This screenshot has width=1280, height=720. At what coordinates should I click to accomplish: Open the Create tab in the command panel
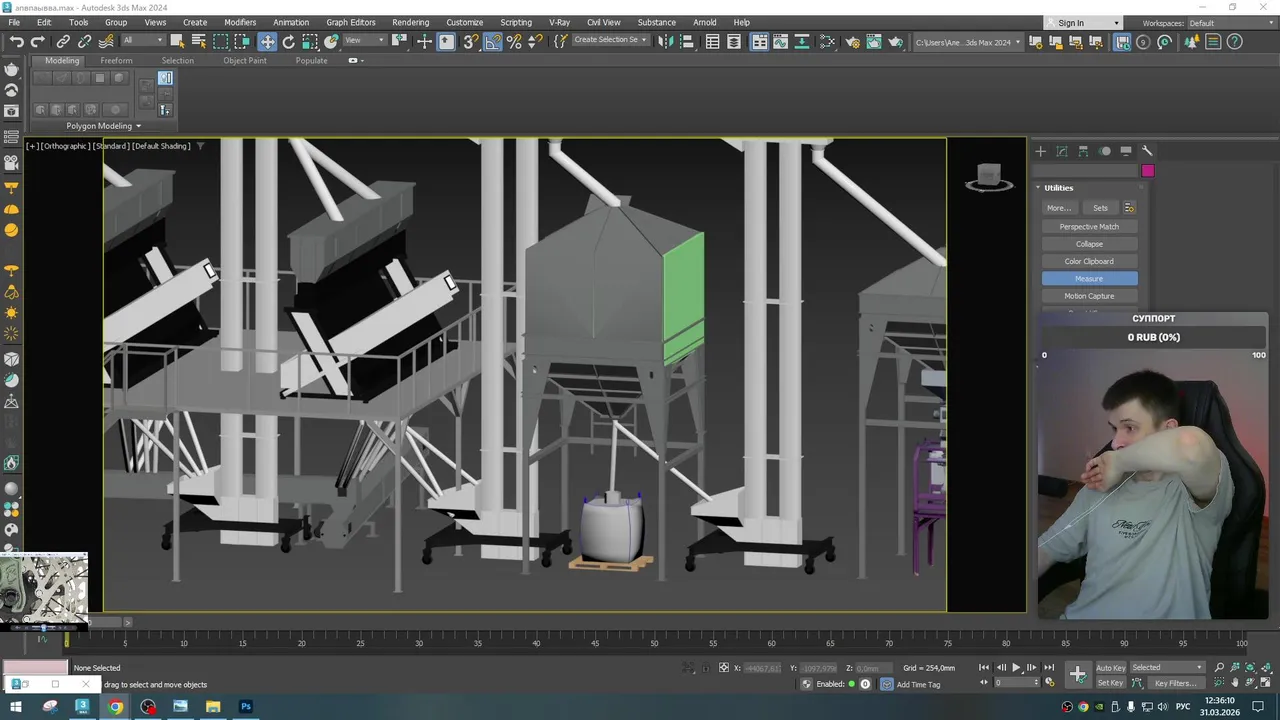1040,151
